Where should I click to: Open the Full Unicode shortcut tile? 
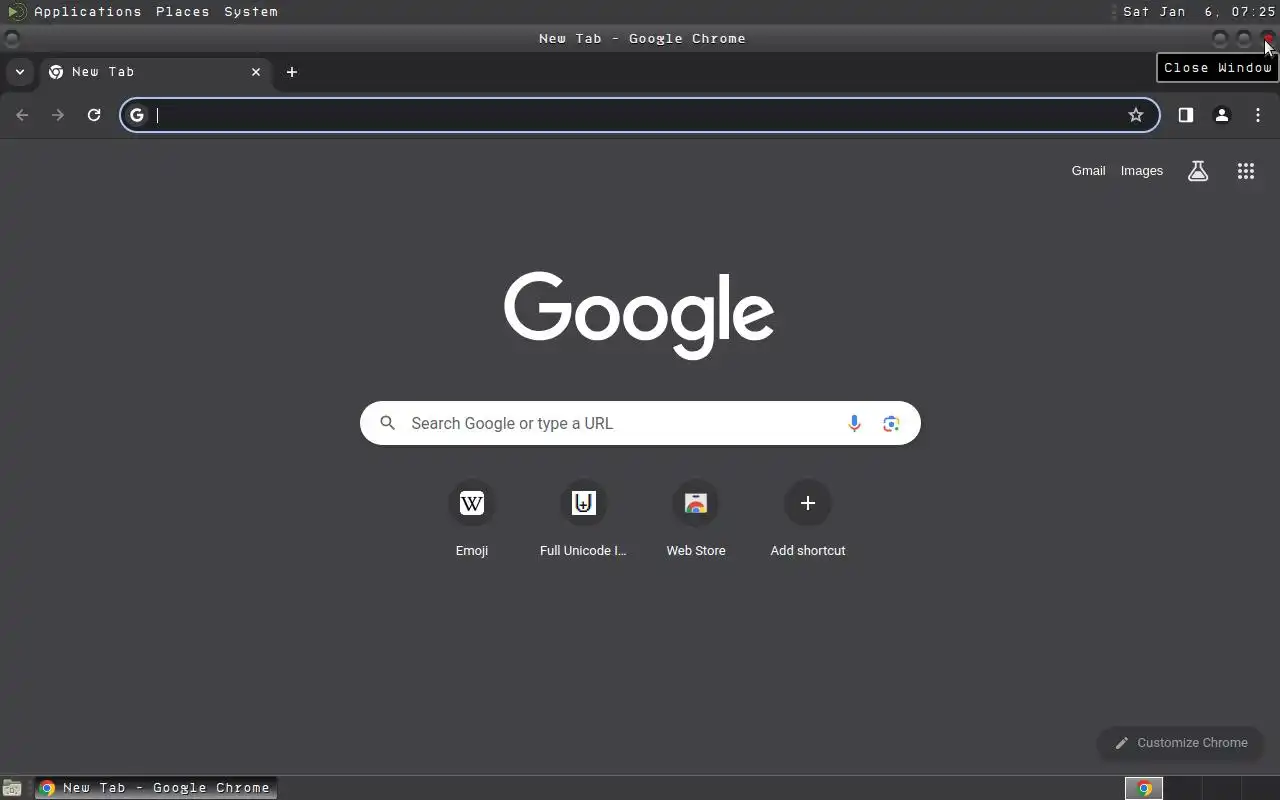[584, 520]
